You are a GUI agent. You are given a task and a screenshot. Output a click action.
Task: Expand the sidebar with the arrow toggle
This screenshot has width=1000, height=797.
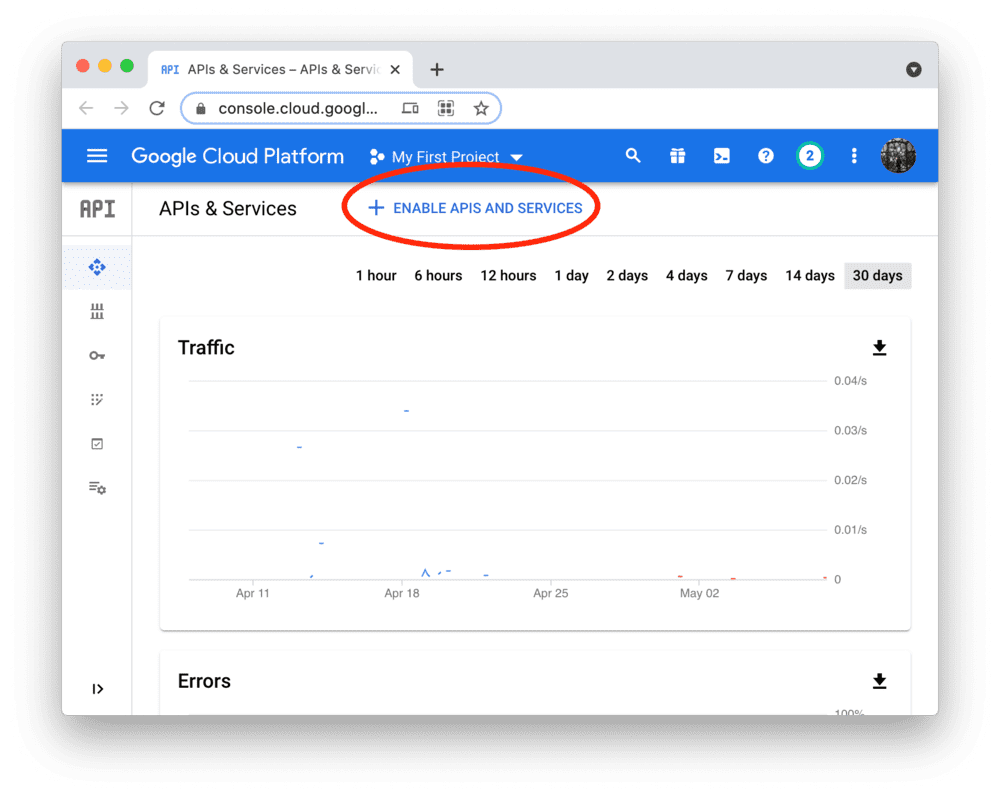click(x=98, y=689)
